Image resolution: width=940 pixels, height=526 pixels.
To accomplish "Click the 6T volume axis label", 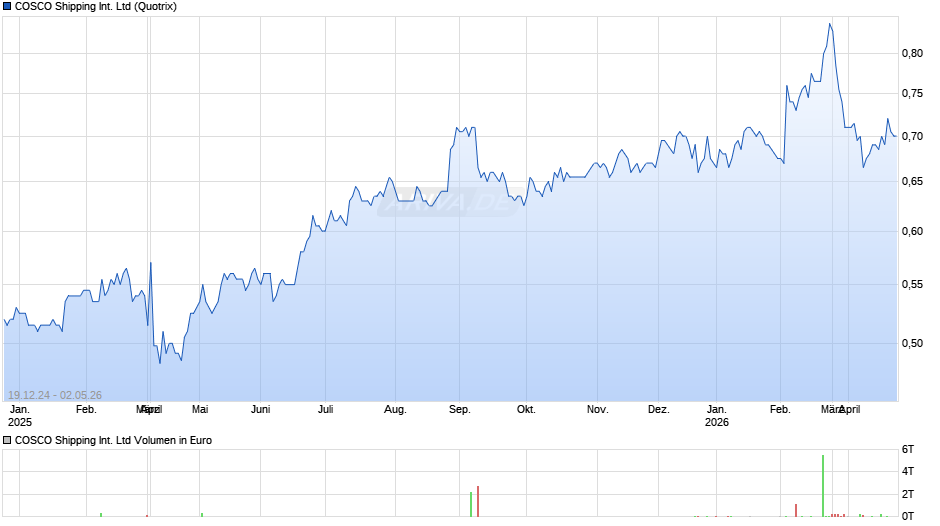I will click(908, 449).
